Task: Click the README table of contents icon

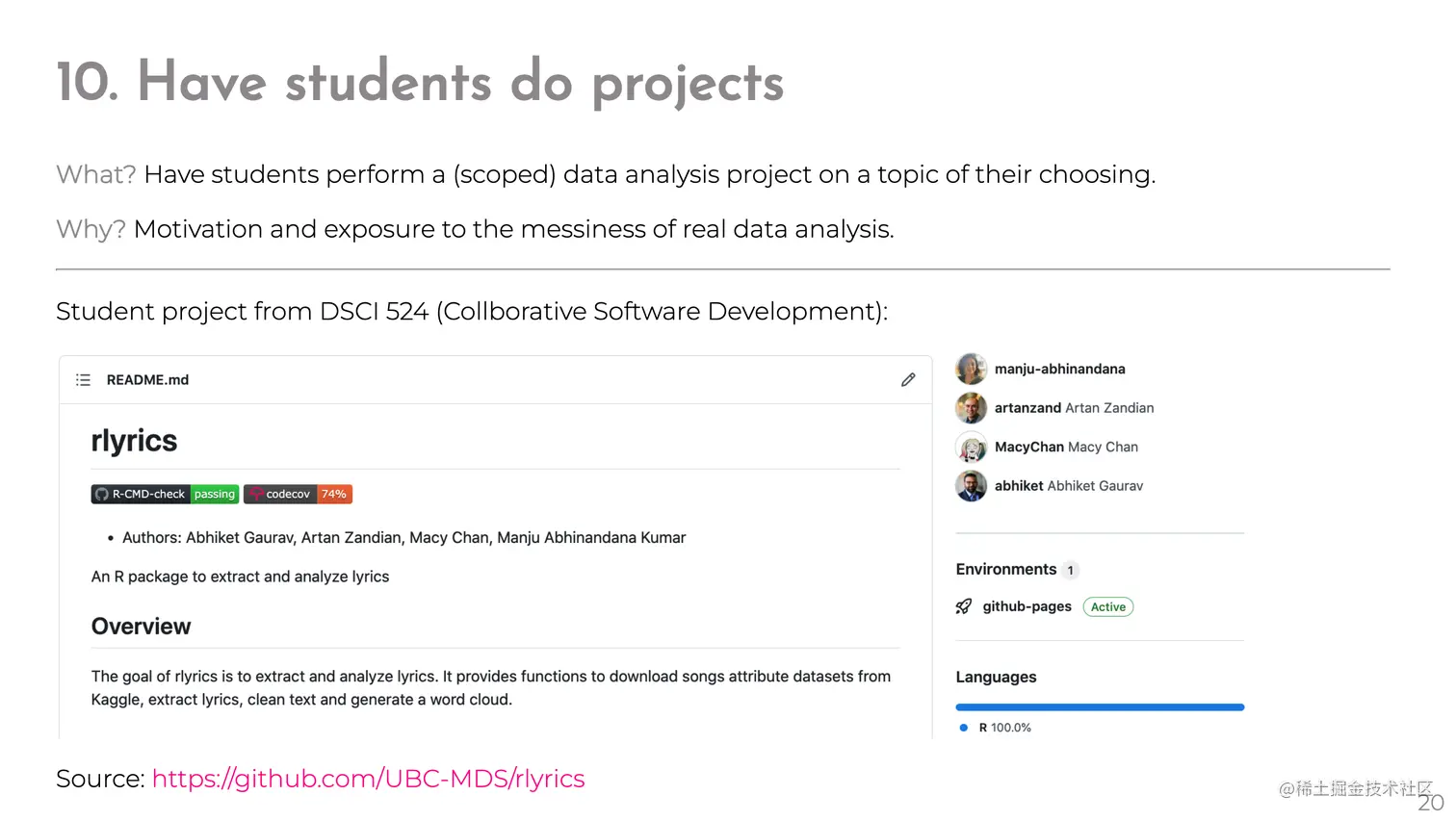Action: tap(84, 380)
